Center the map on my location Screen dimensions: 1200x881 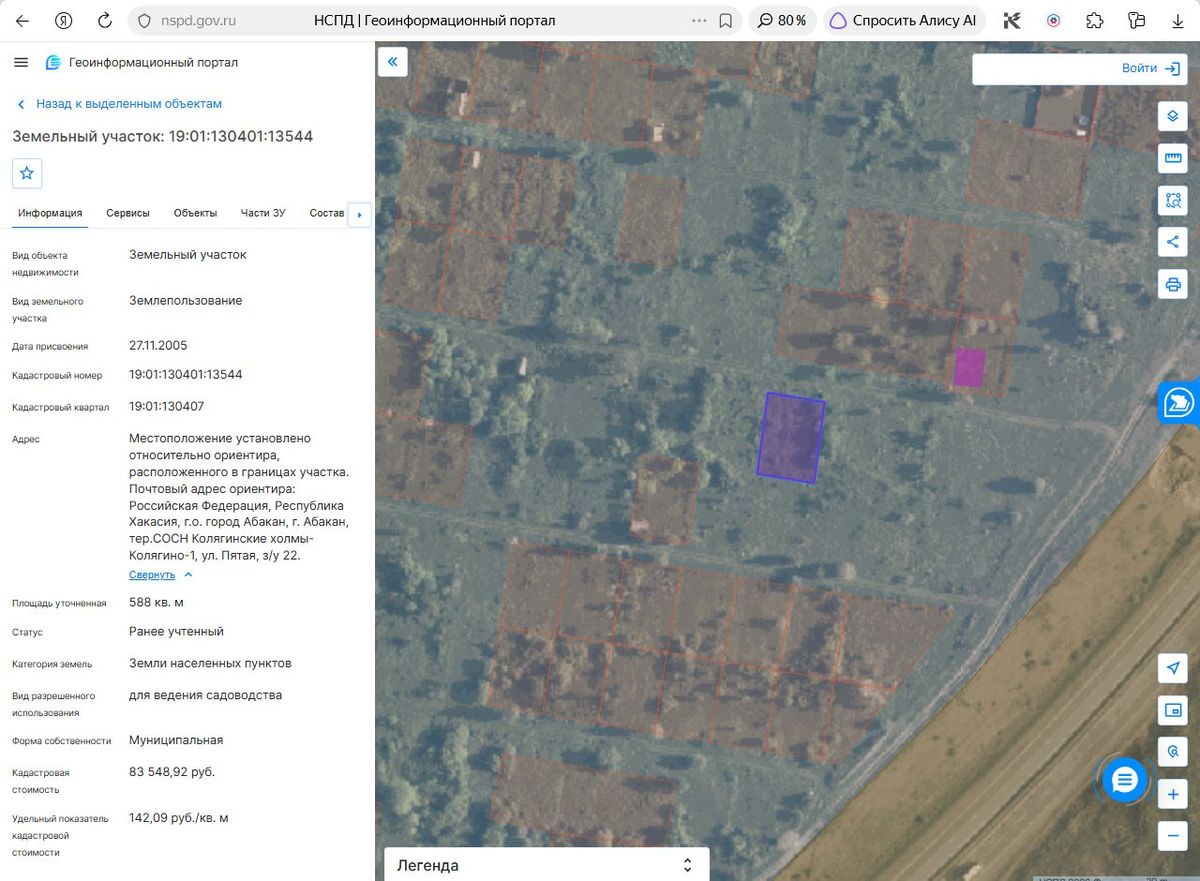[1173, 668]
